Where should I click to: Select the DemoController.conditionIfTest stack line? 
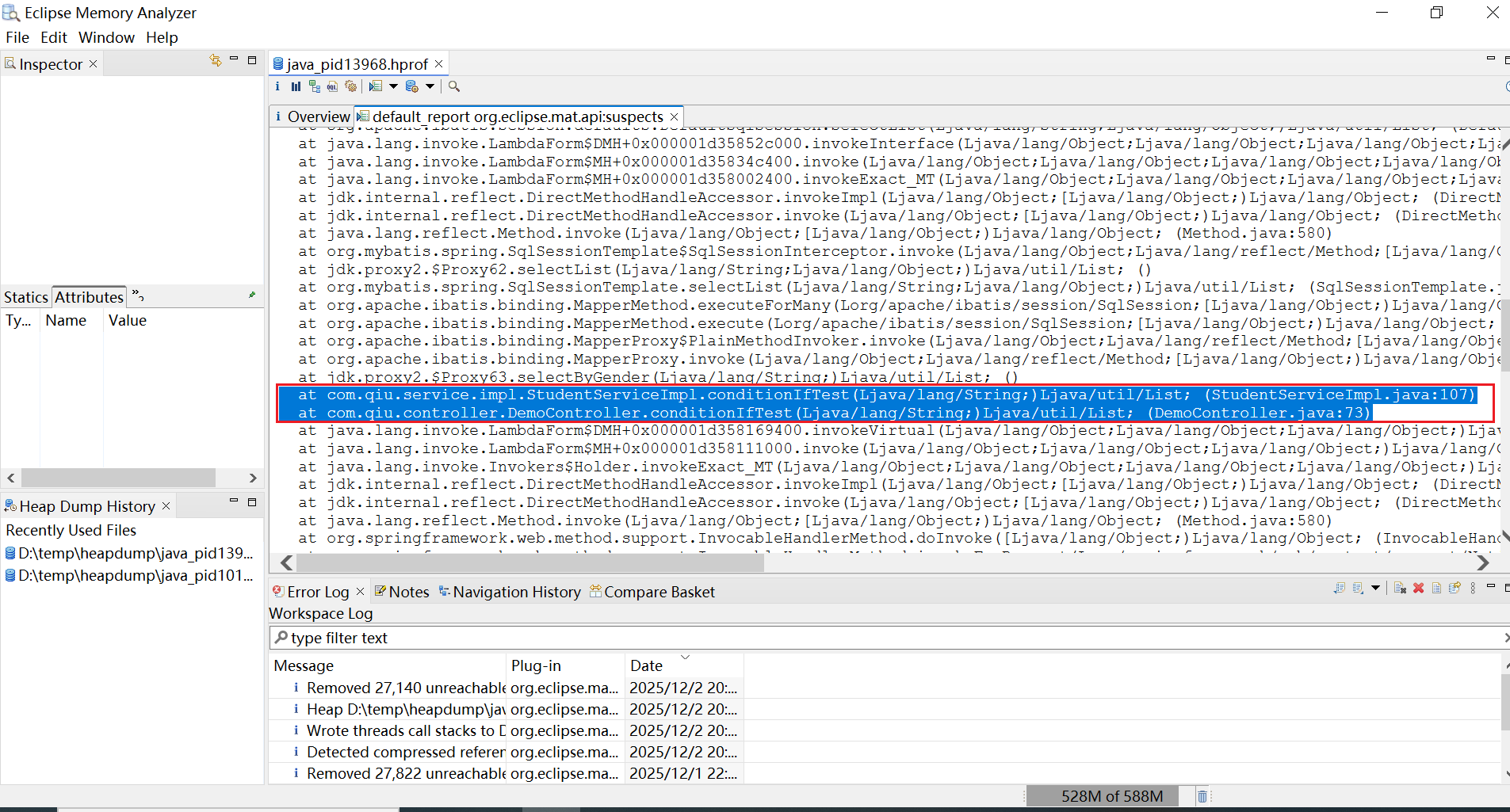coord(824,413)
